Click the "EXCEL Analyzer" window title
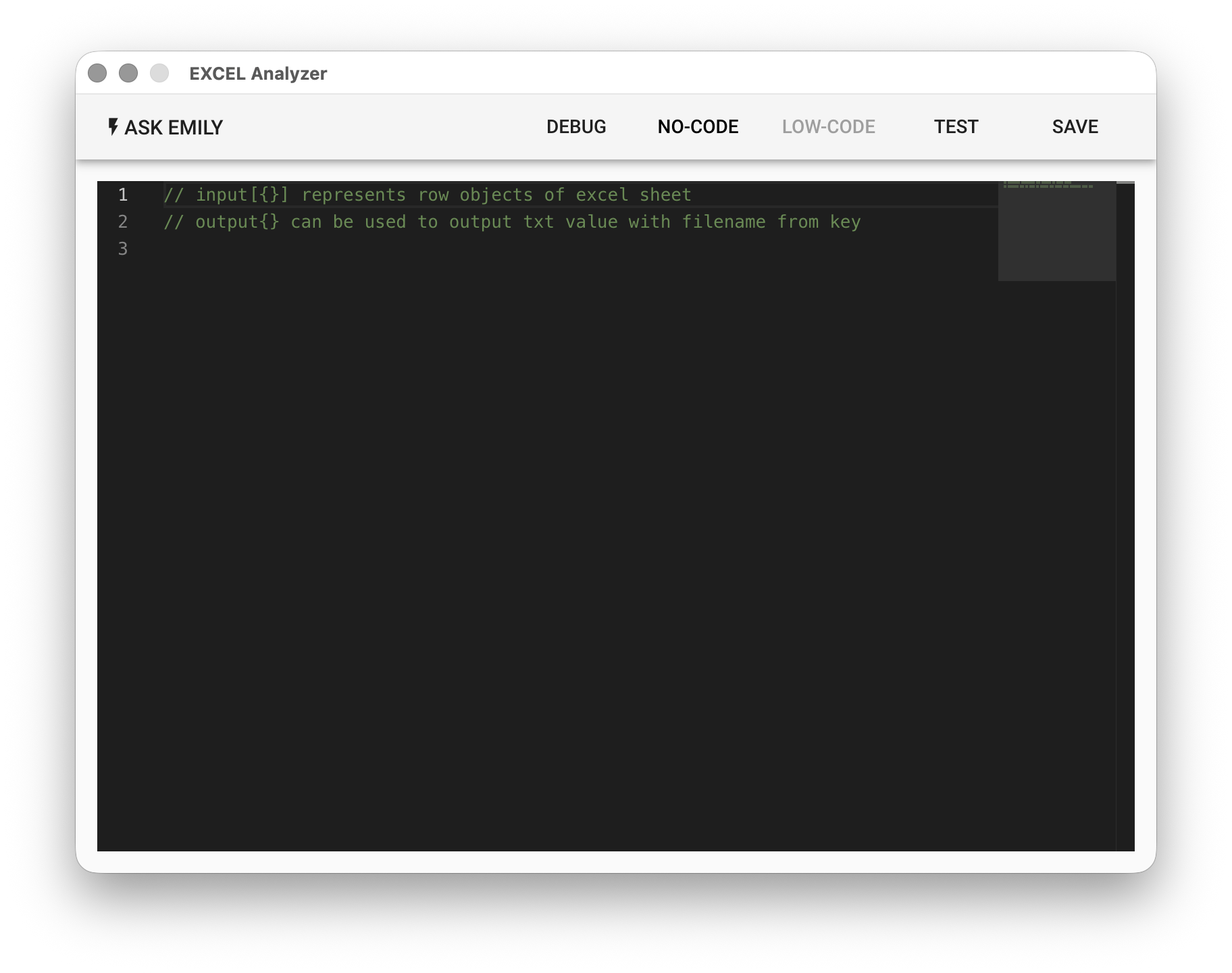The width and height of the screenshot is (1232, 973). (258, 74)
